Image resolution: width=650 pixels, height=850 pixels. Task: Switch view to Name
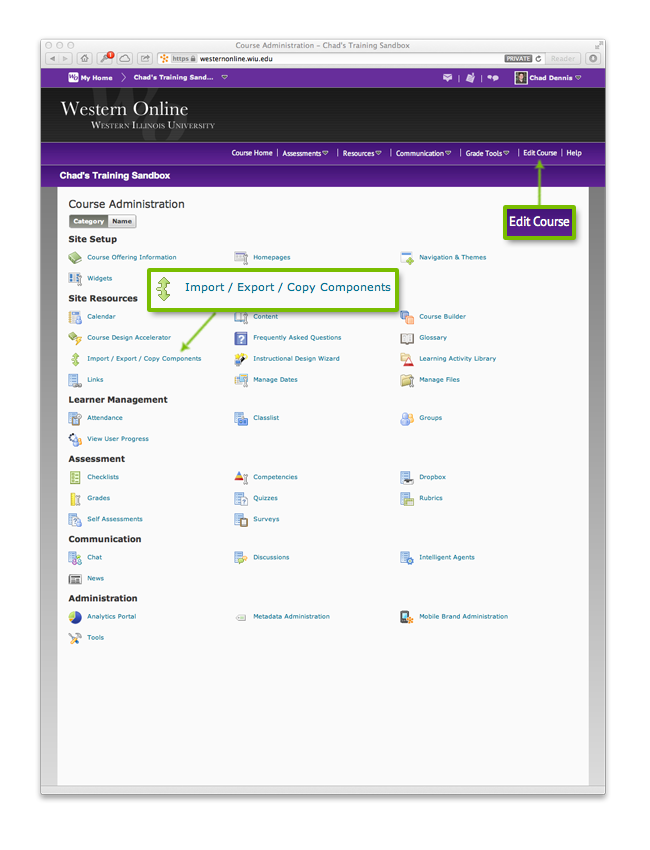tap(122, 221)
